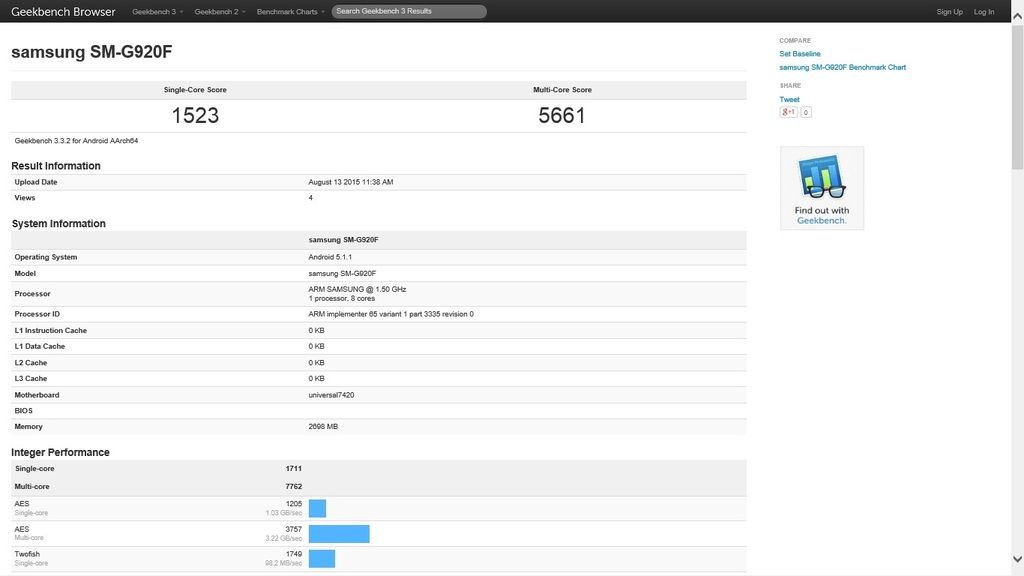Click the Twofish single-core blue bar
The height and width of the screenshot is (576, 1024).
[321, 558]
